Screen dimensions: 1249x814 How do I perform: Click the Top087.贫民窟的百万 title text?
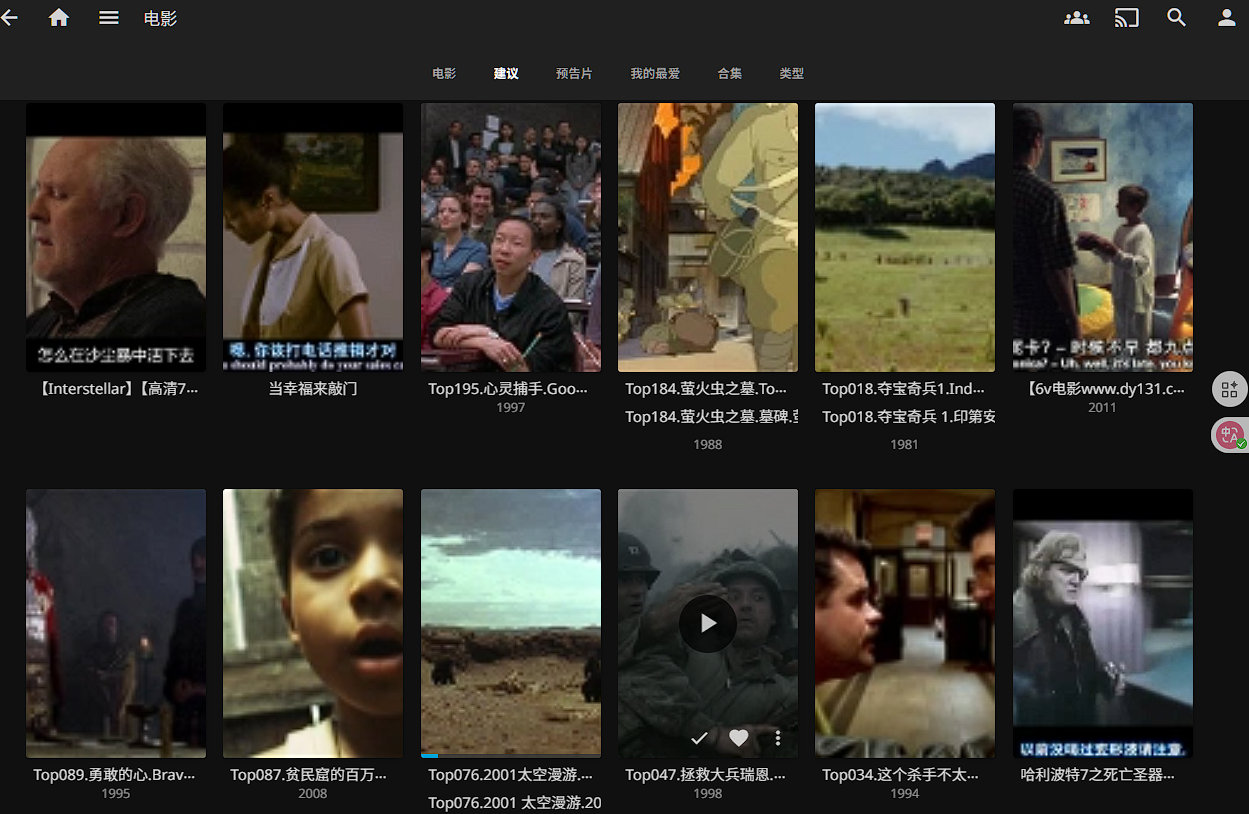point(309,774)
